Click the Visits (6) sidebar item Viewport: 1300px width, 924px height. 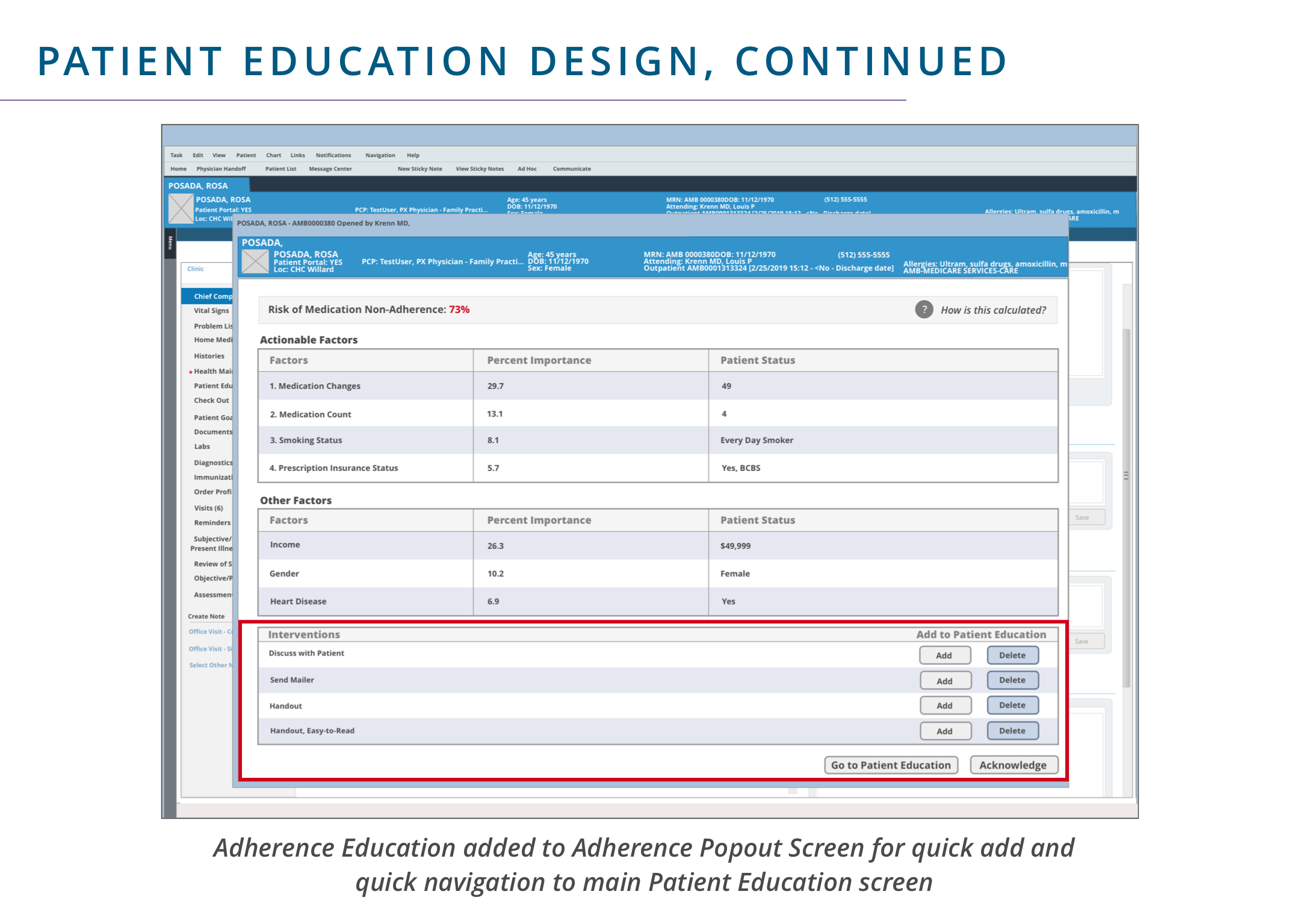[x=208, y=508]
